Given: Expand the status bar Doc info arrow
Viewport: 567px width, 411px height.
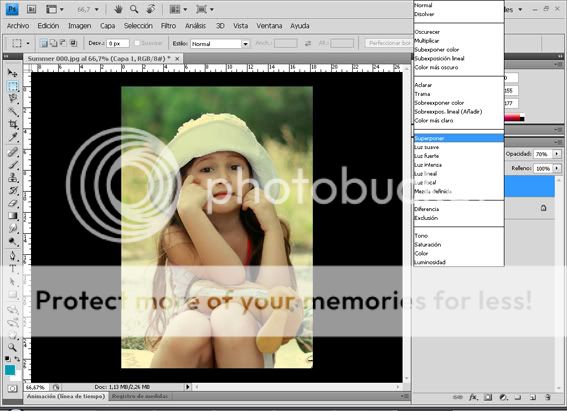Looking at the screenshot, I should click(x=188, y=387).
